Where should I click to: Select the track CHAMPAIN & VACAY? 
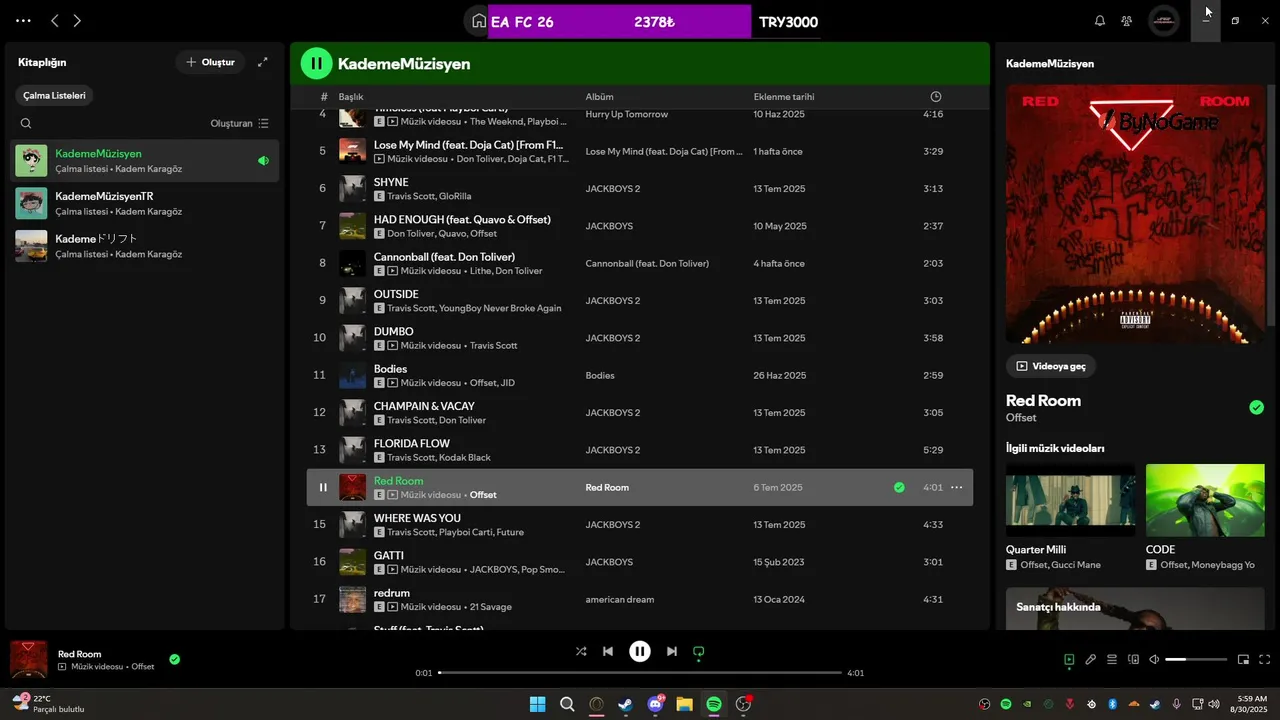coord(640,413)
